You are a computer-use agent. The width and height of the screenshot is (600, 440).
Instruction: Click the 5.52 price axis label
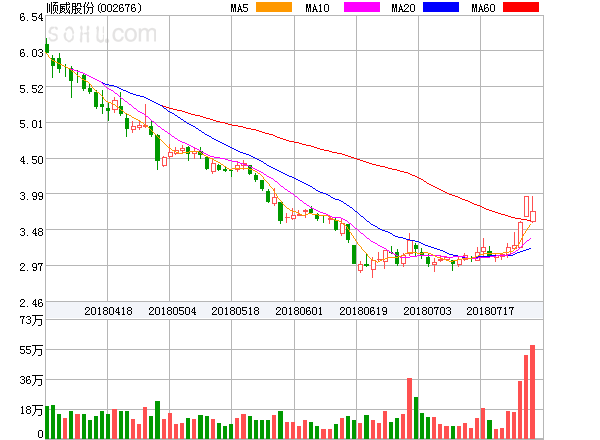pos(31,89)
